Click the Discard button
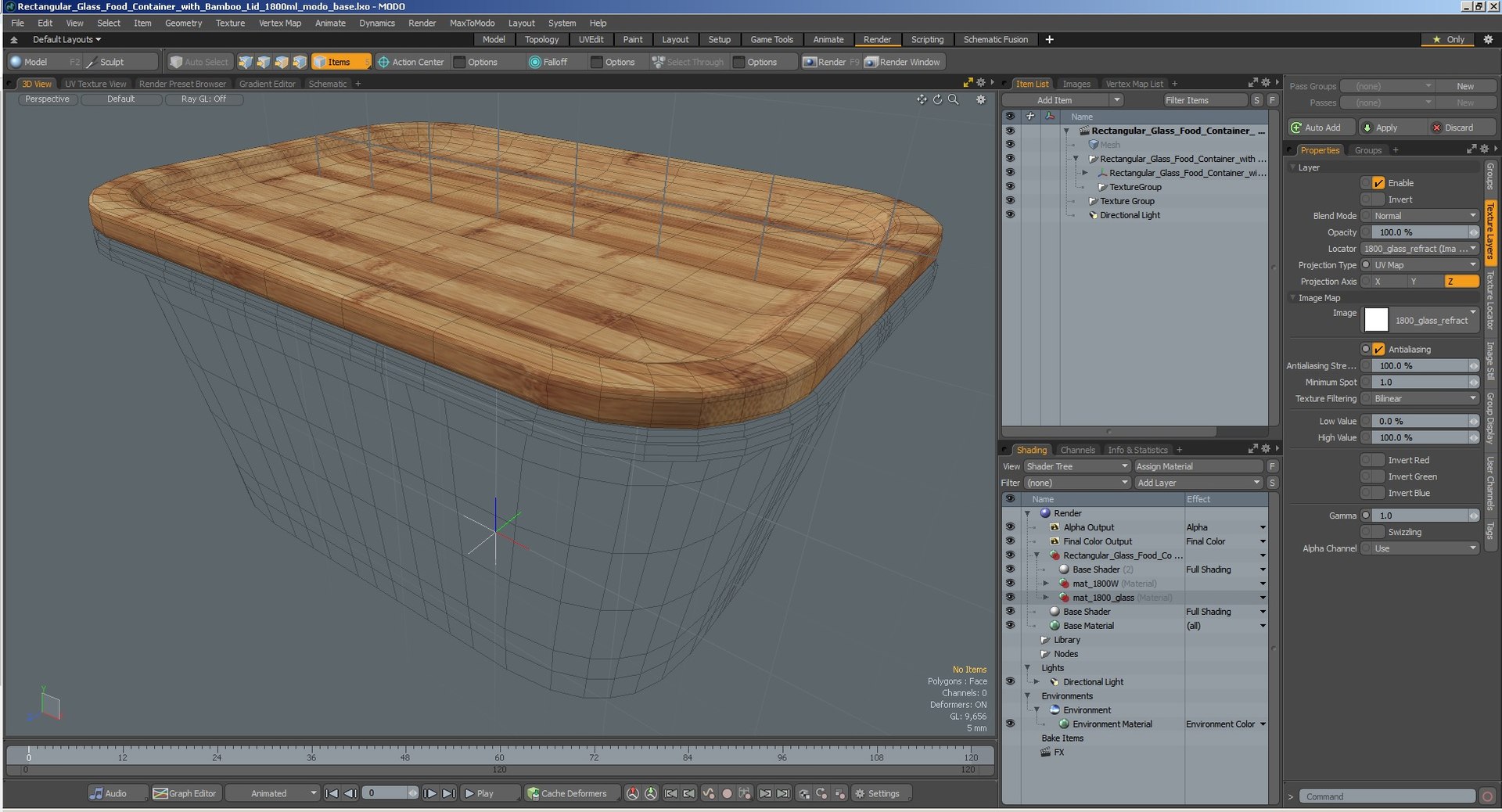The height and width of the screenshot is (812, 1502). 1458,128
